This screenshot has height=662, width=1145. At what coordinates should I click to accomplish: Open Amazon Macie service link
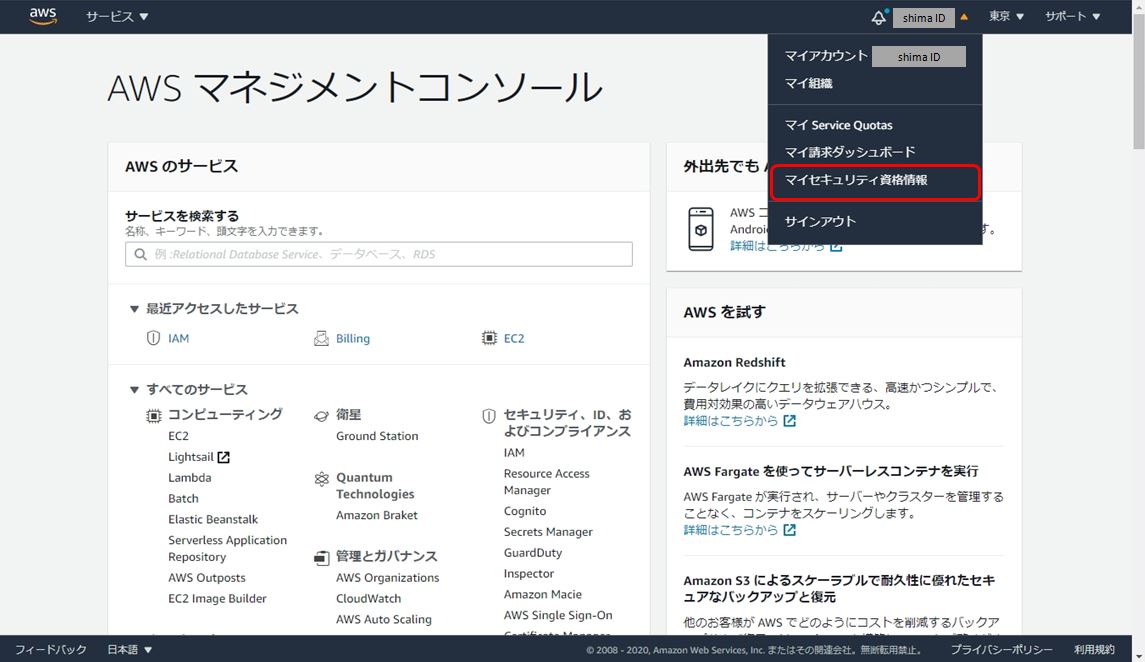pyautogui.click(x=543, y=595)
